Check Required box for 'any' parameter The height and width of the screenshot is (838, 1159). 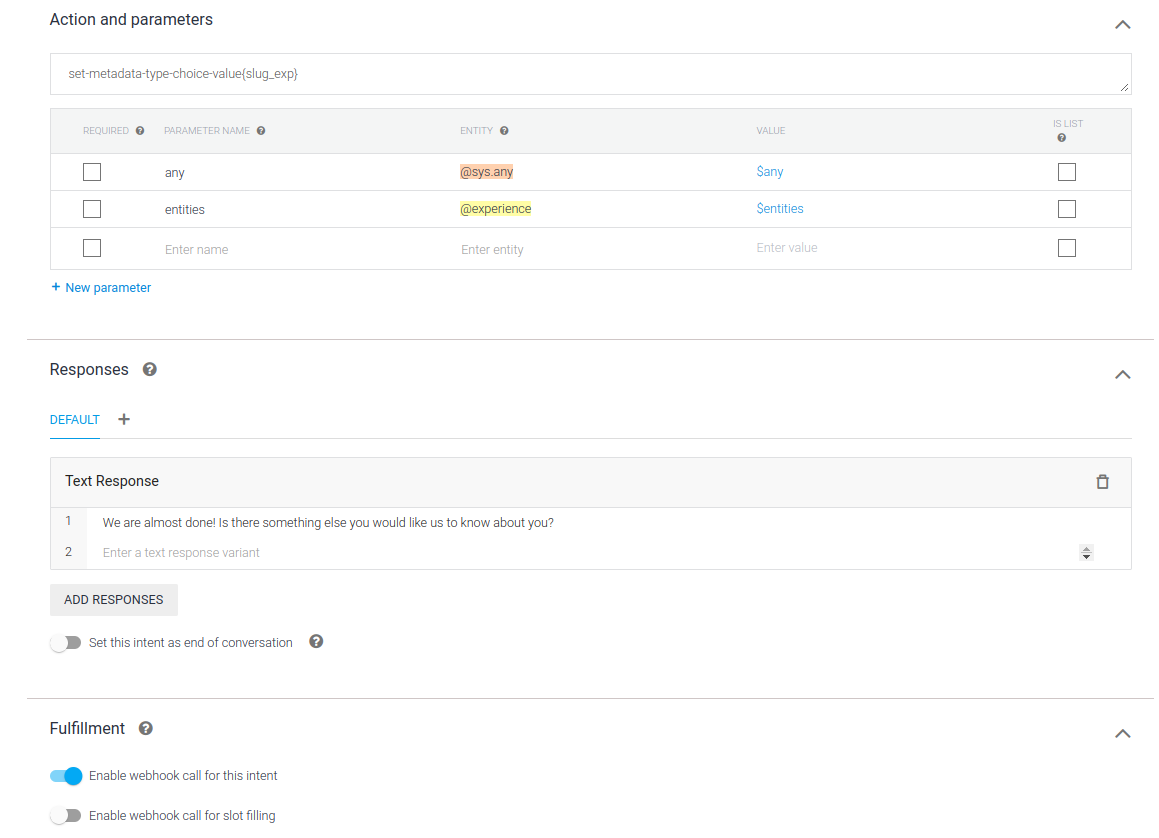pos(92,172)
